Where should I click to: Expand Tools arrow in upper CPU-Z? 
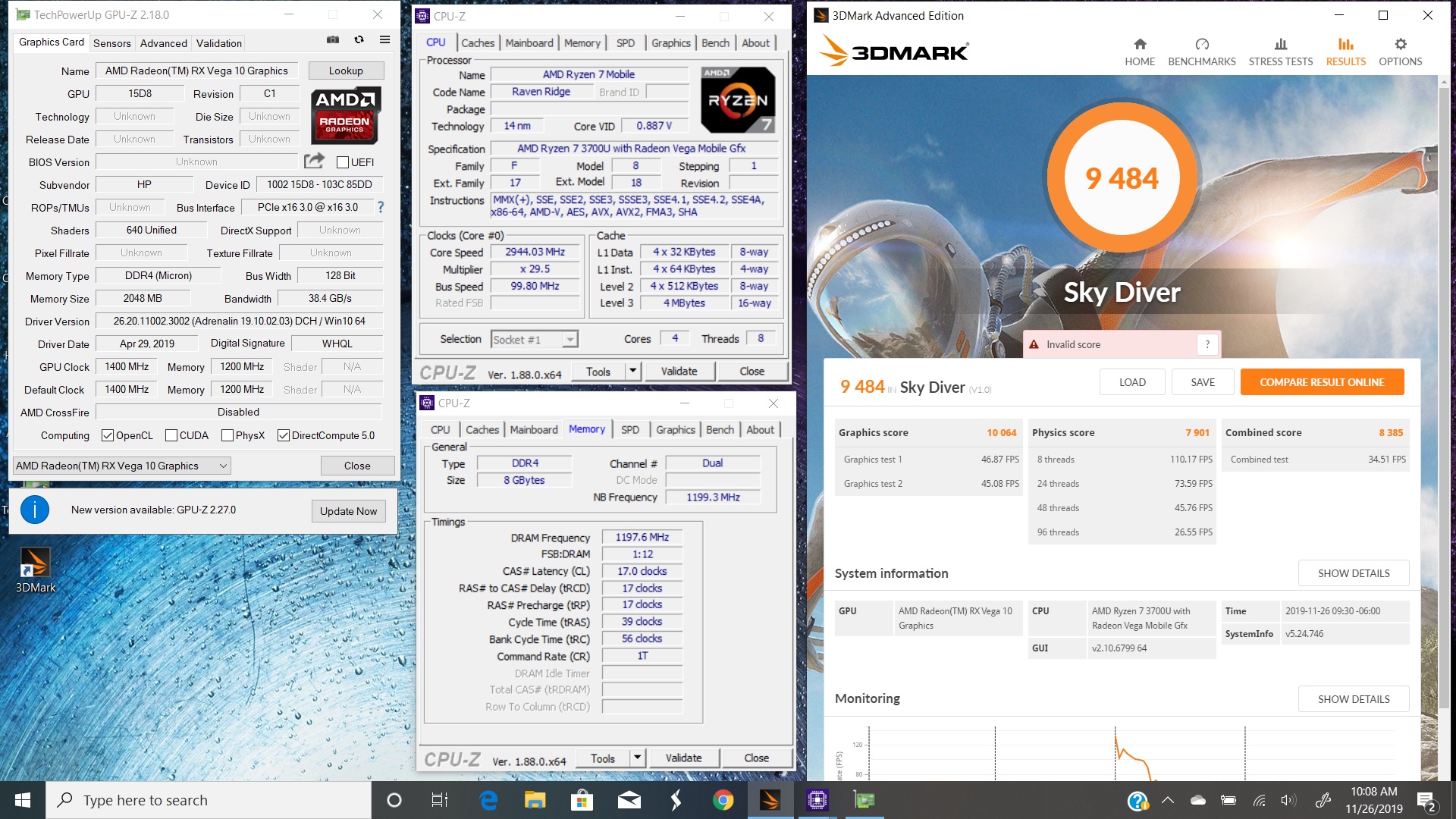click(633, 371)
